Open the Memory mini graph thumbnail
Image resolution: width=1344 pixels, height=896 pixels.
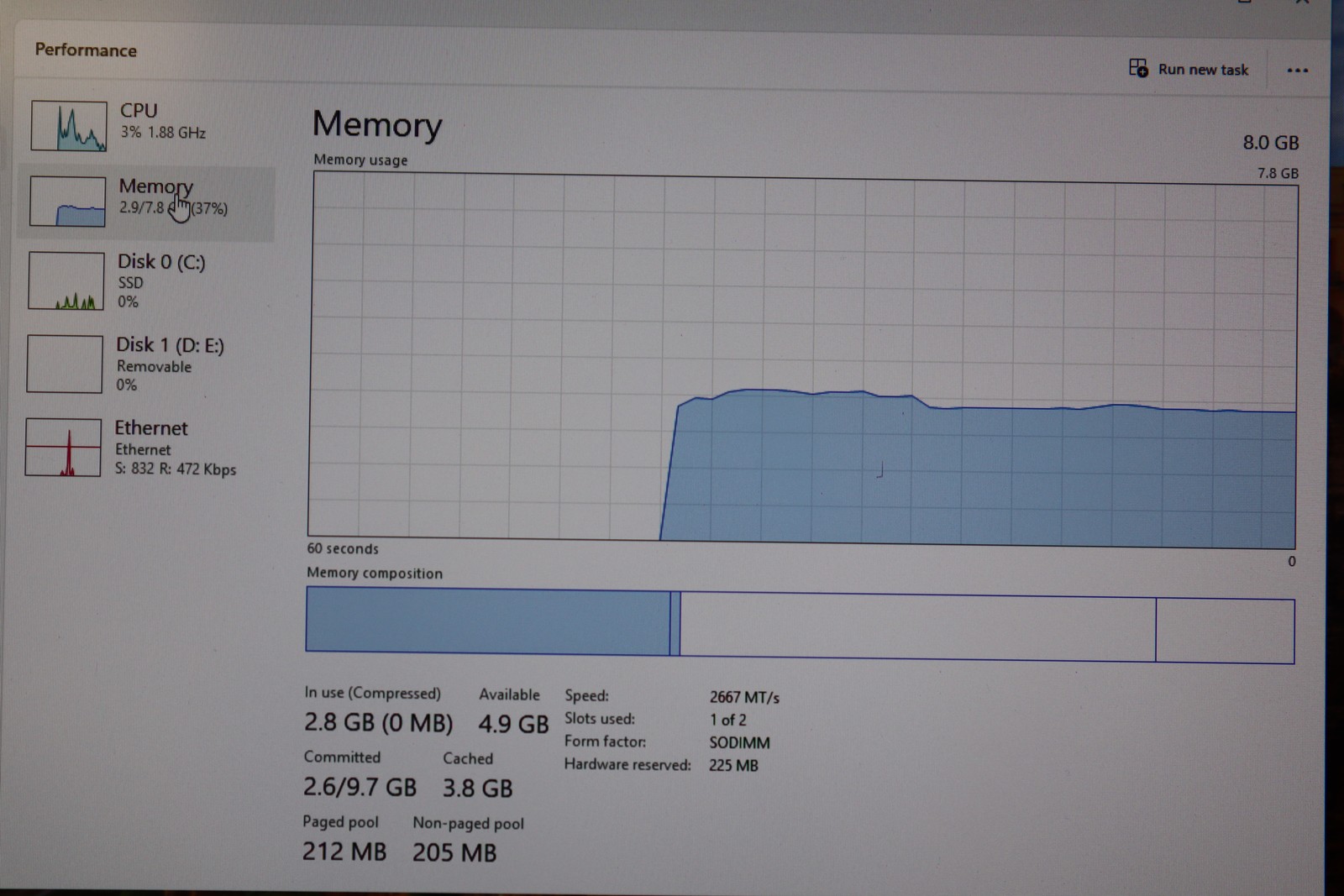point(67,202)
